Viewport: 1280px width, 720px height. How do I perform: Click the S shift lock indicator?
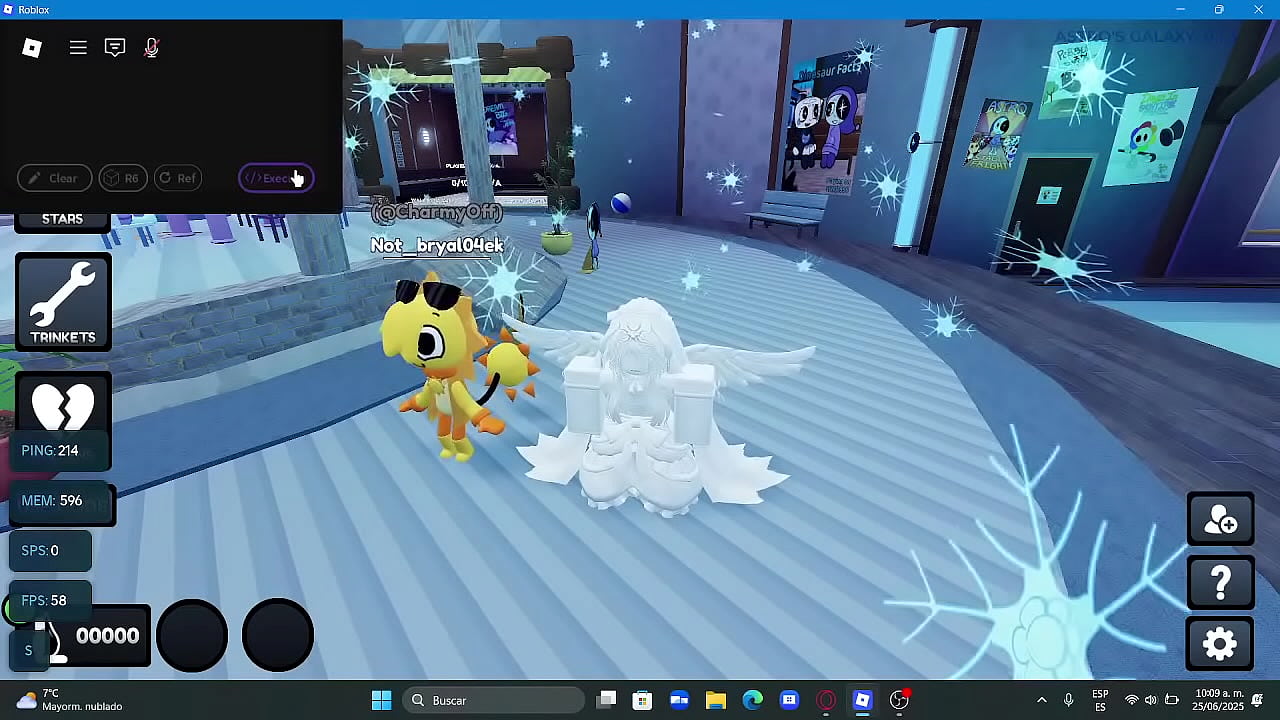pyautogui.click(x=28, y=650)
